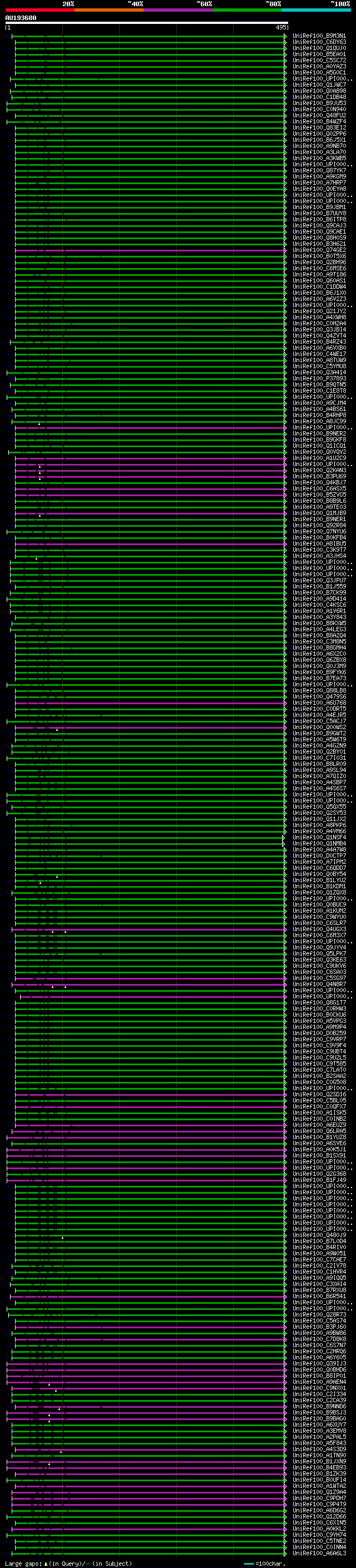Open UniRef100_Q39IJ3 hit label
The height and width of the screenshot is (1568, 356).
pos(319,1363)
